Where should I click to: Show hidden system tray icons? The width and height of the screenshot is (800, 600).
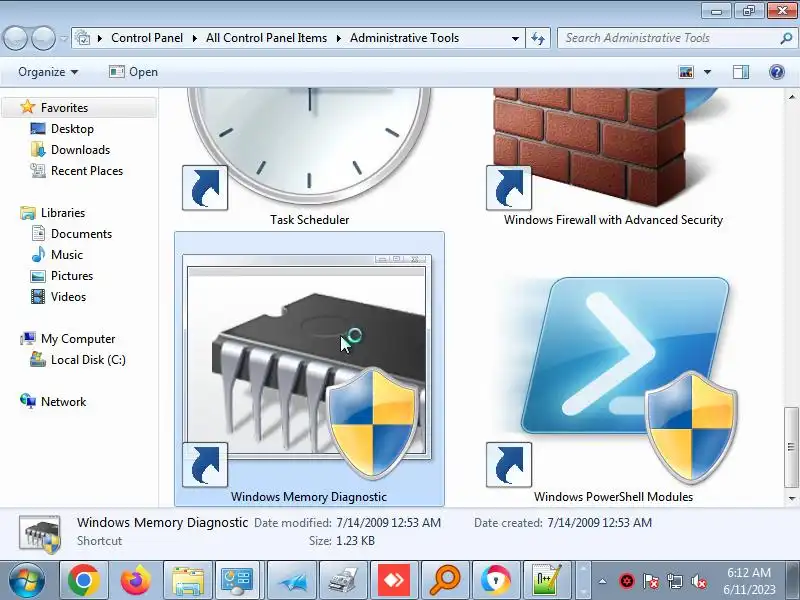click(603, 581)
